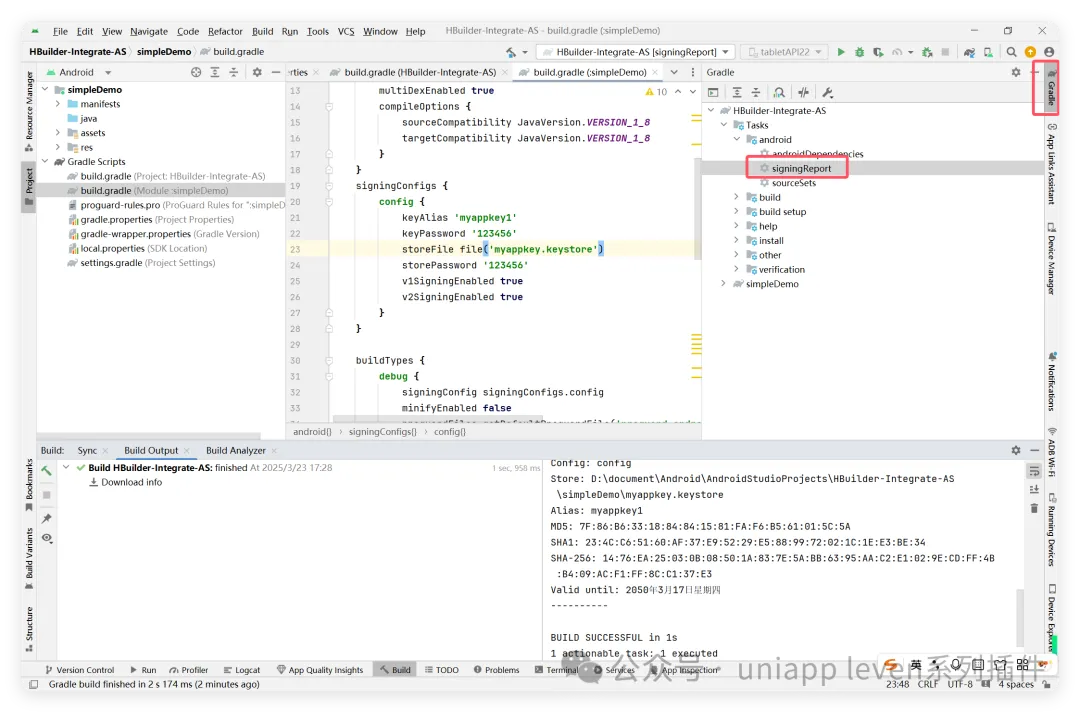Click select opened file target icon in Project panel

(x=196, y=72)
